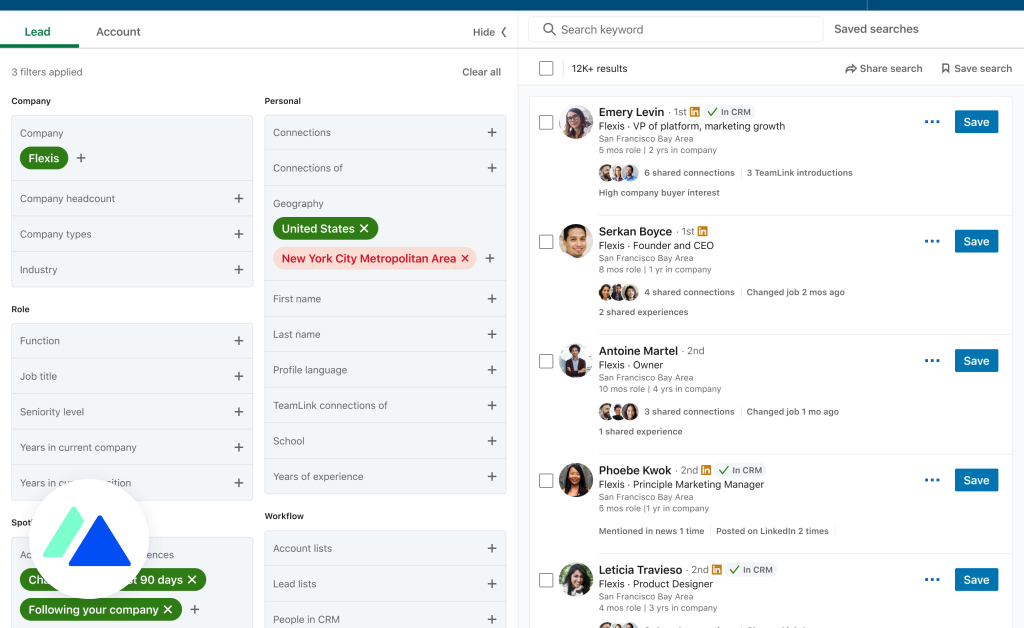Open Phoebe Kwok's profile photo
The height and width of the screenshot is (628, 1024).
tap(576, 480)
